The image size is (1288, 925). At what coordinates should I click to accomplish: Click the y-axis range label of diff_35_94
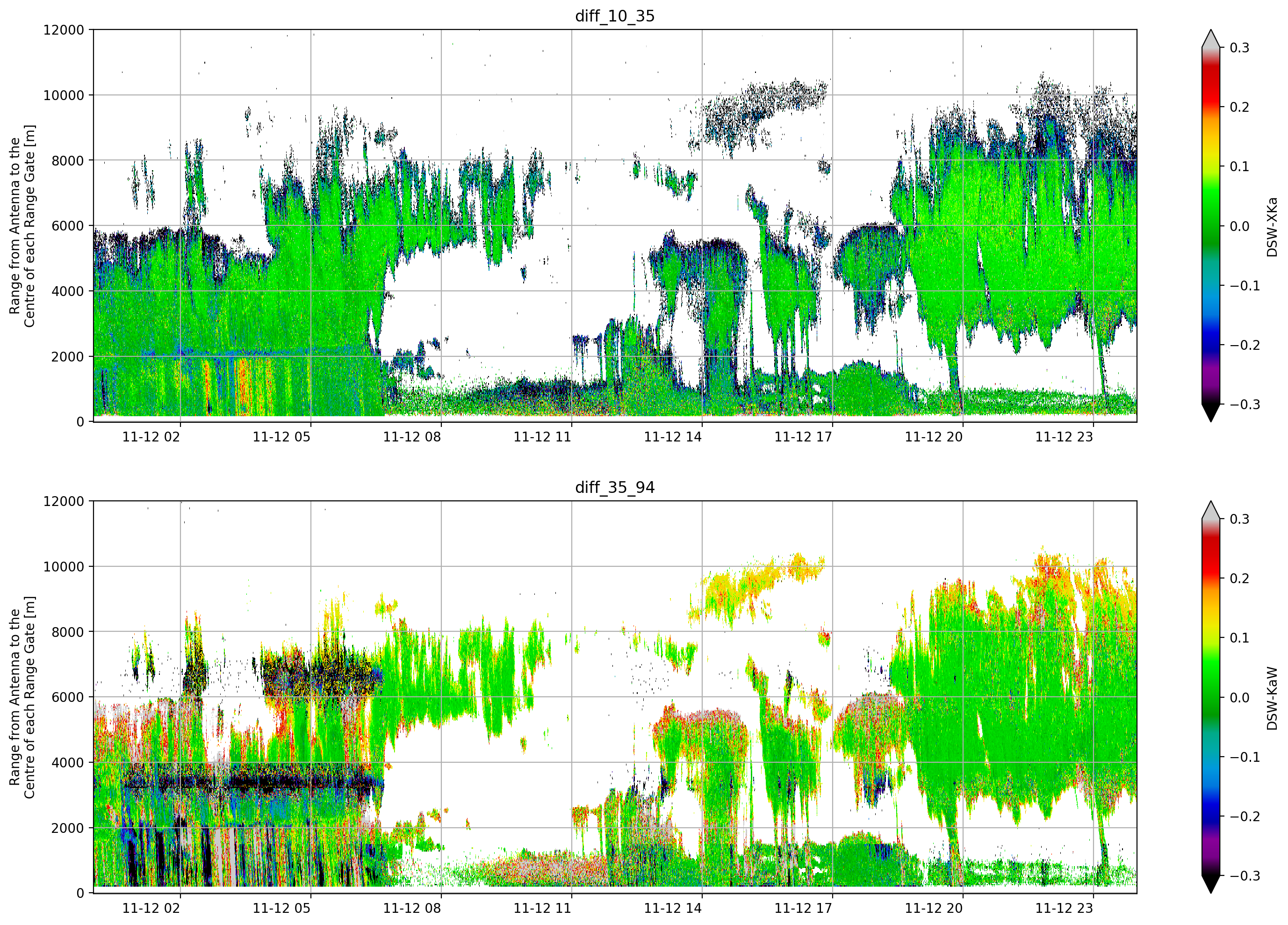tap(22, 697)
